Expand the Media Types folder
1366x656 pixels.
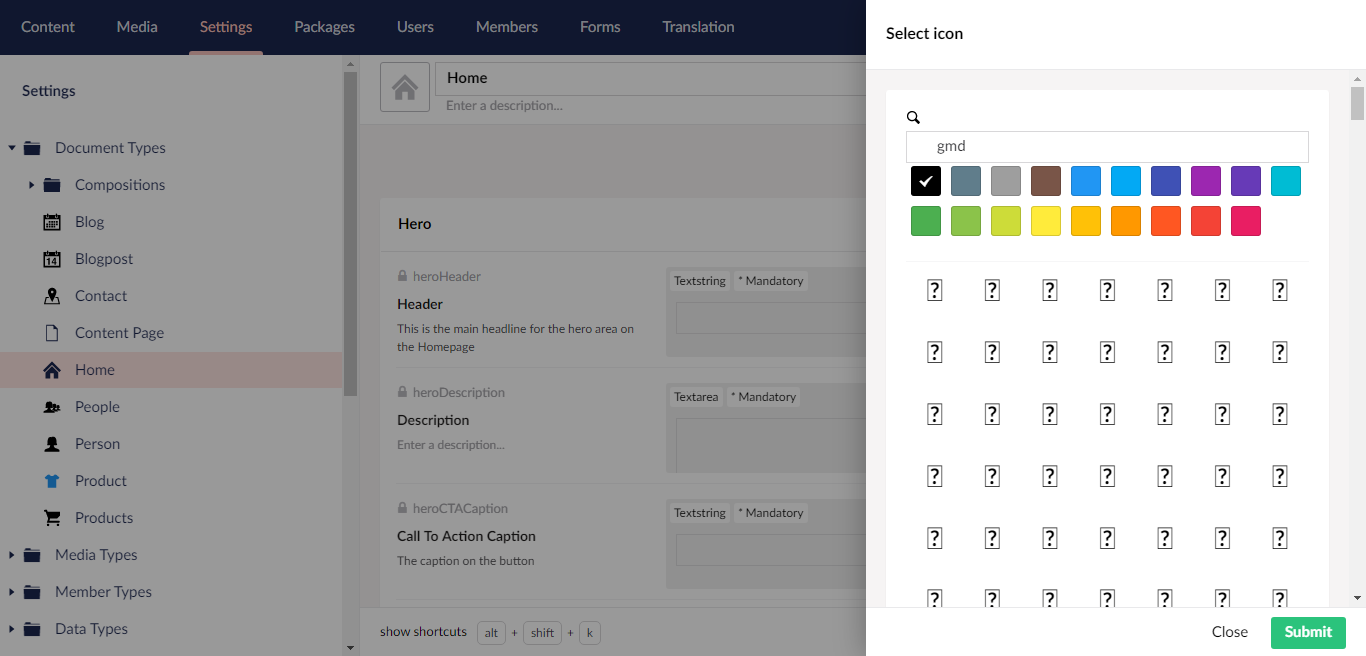pos(12,555)
